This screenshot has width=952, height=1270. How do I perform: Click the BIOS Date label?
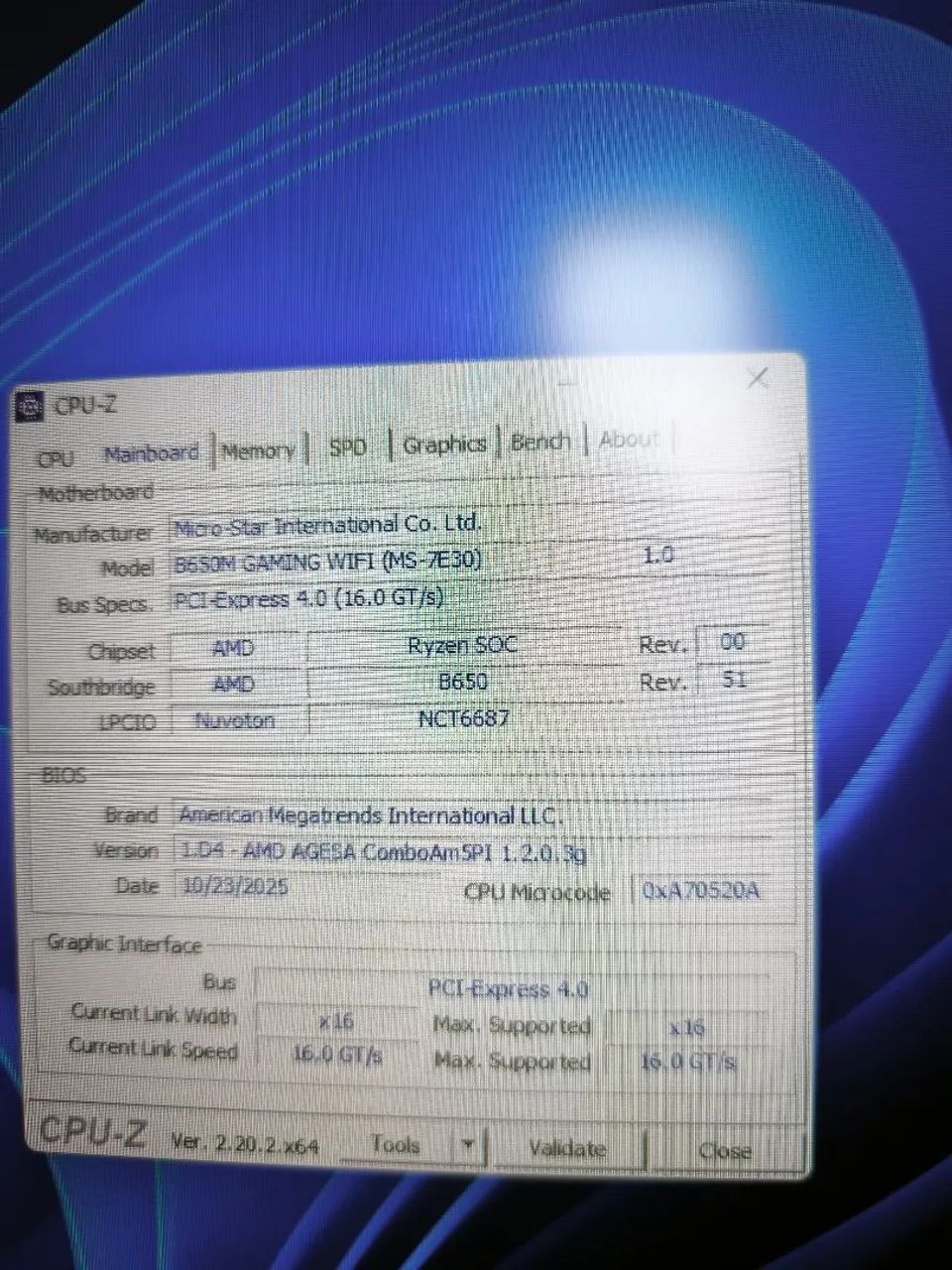point(137,886)
